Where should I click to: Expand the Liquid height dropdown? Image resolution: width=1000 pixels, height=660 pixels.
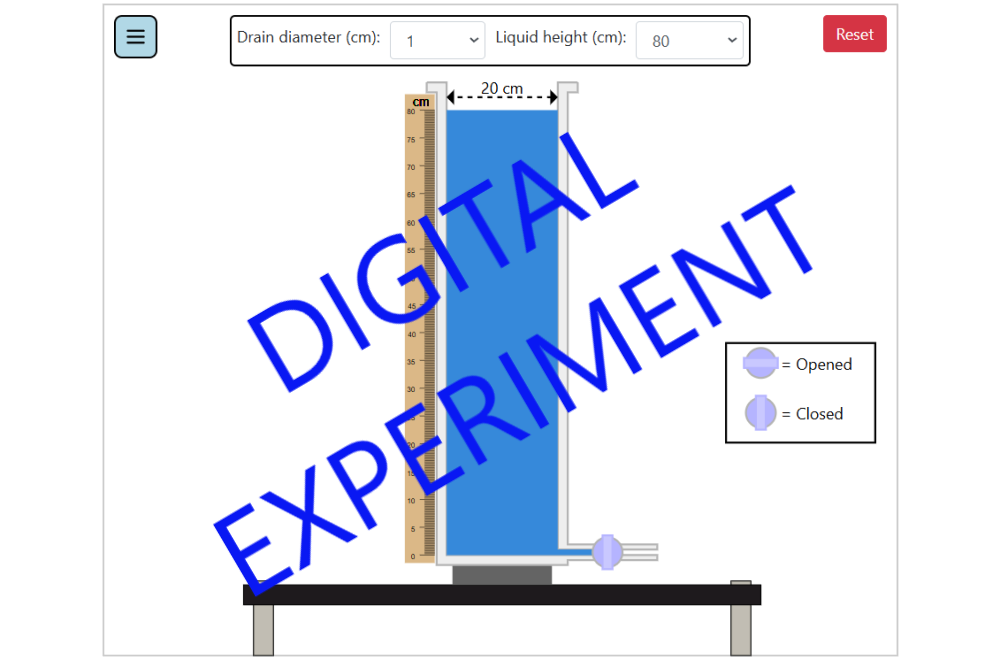[x=689, y=41]
